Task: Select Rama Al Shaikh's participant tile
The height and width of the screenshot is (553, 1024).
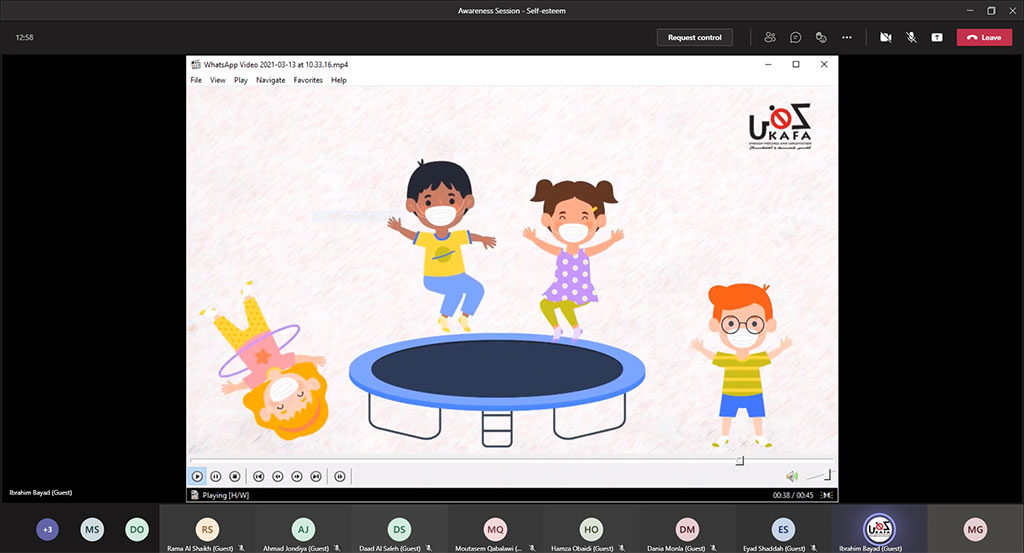Action: click(x=207, y=530)
